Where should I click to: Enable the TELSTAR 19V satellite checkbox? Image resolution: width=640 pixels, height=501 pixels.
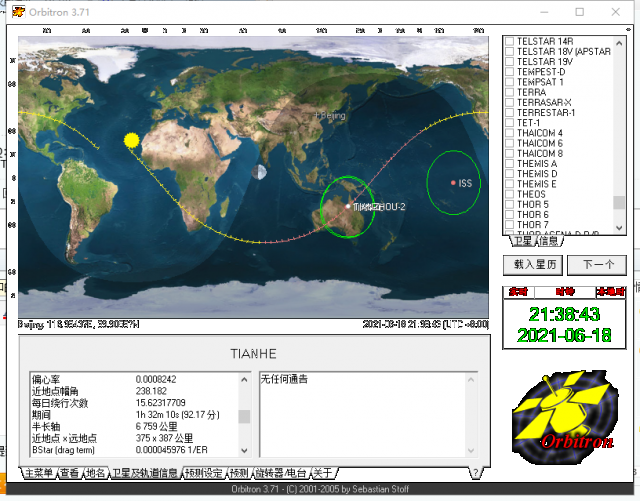point(509,62)
